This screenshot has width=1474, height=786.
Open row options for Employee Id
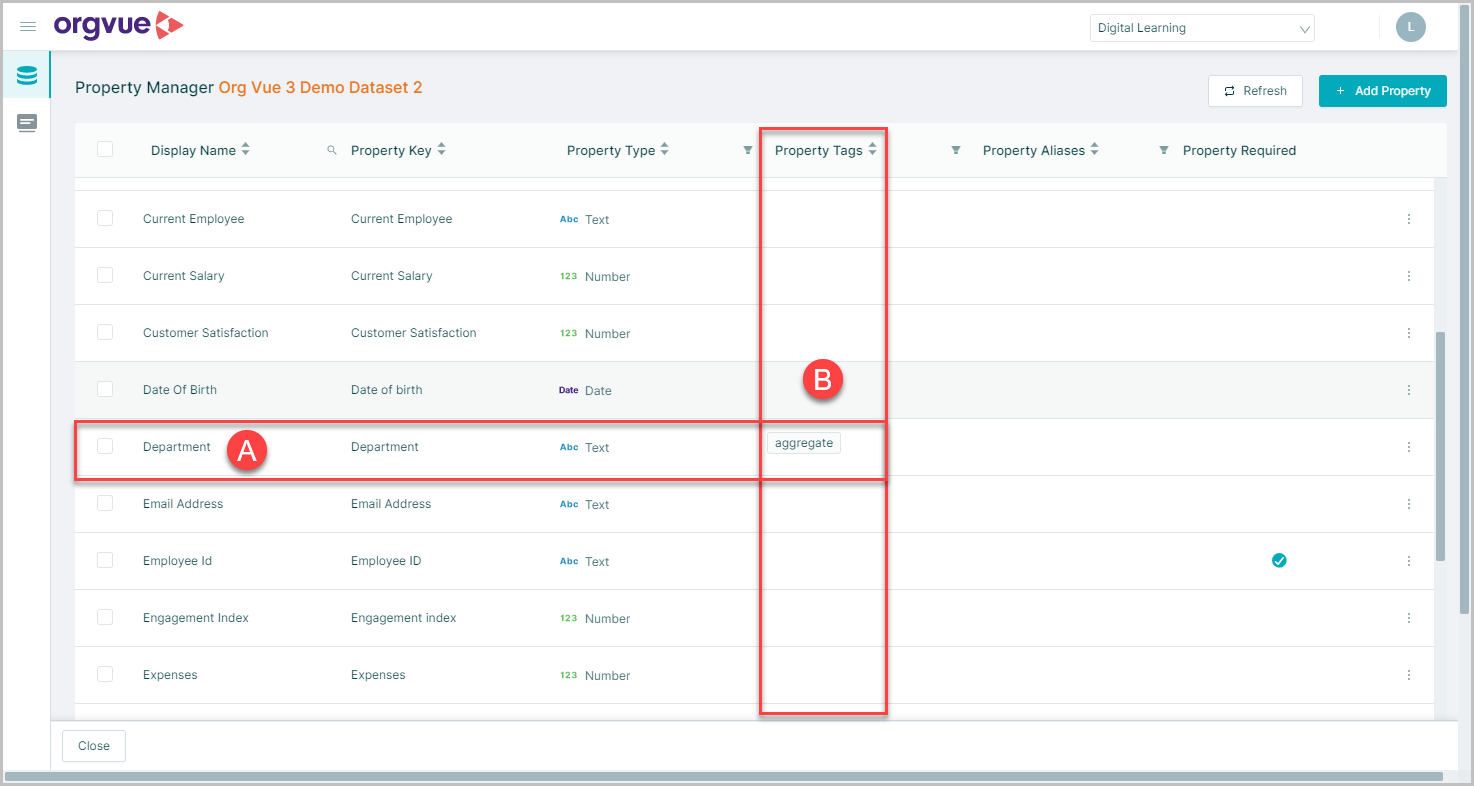pyautogui.click(x=1409, y=561)
